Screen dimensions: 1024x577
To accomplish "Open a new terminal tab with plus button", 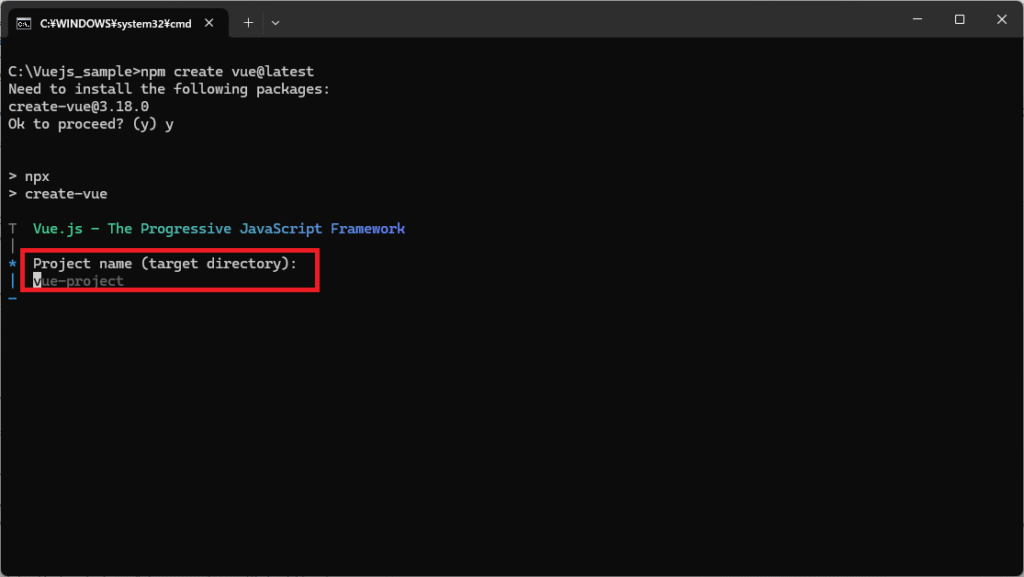I will click(248, 22).
